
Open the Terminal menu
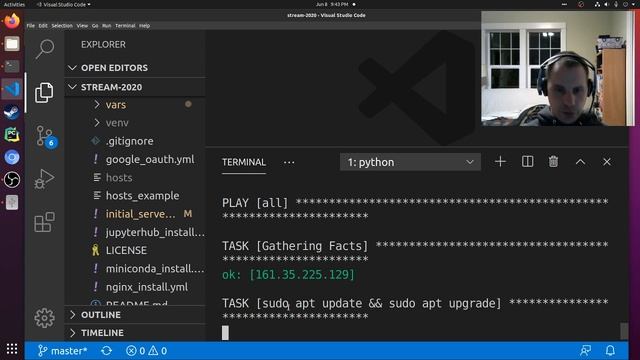tap(125, 25)
